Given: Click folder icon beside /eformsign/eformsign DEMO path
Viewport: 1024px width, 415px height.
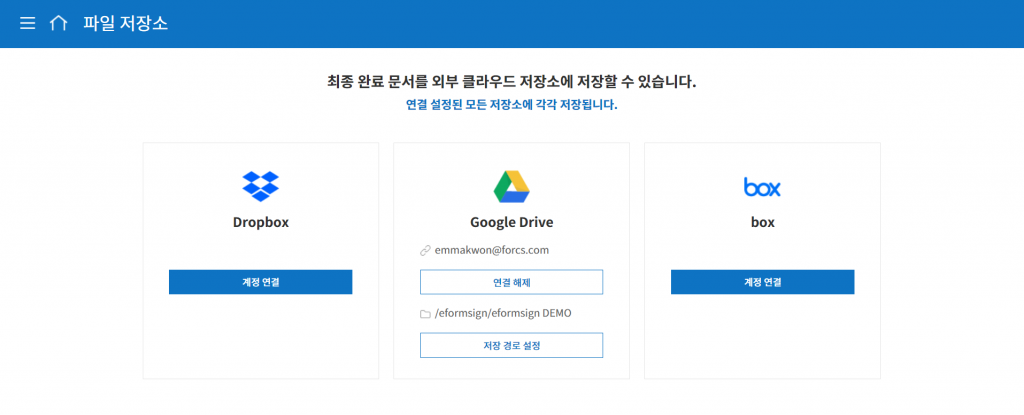Looking at the screenshot, I should coord(425,314).
